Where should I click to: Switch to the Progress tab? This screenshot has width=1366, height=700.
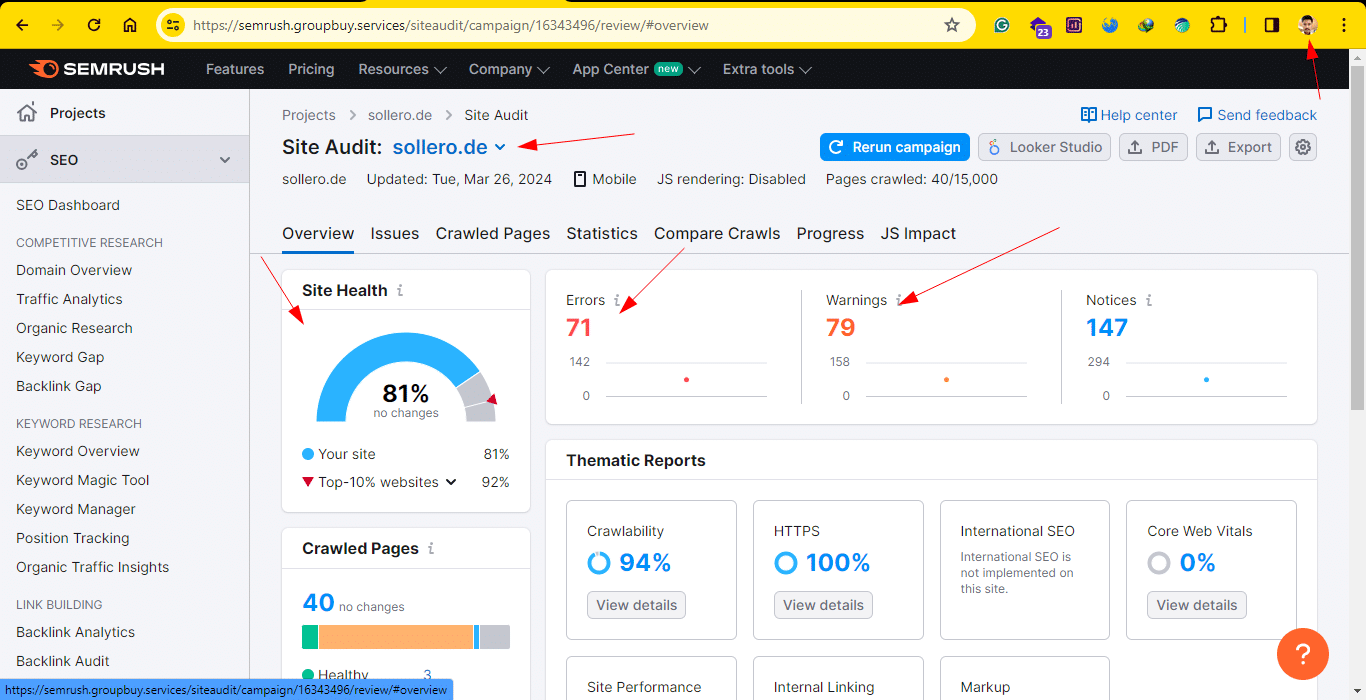[830, 233]
